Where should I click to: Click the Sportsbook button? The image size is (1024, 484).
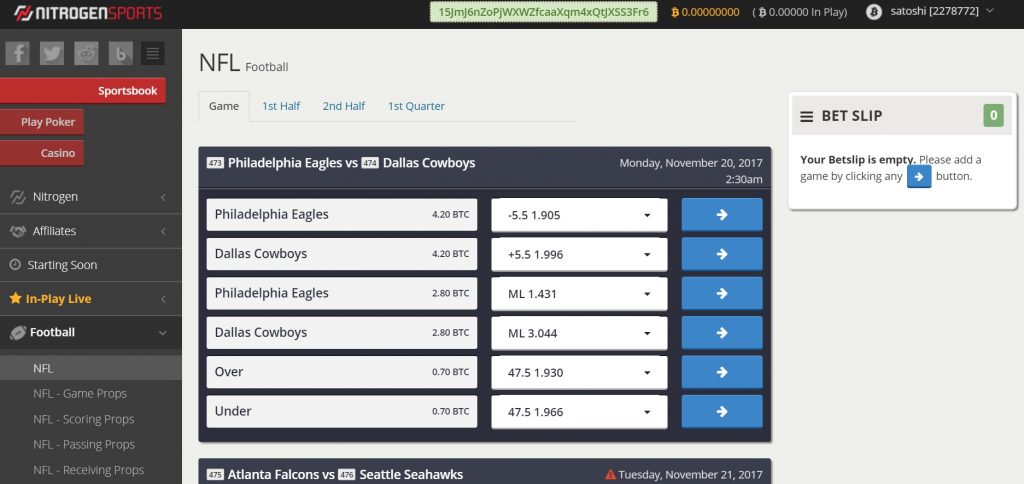[83, 91]
